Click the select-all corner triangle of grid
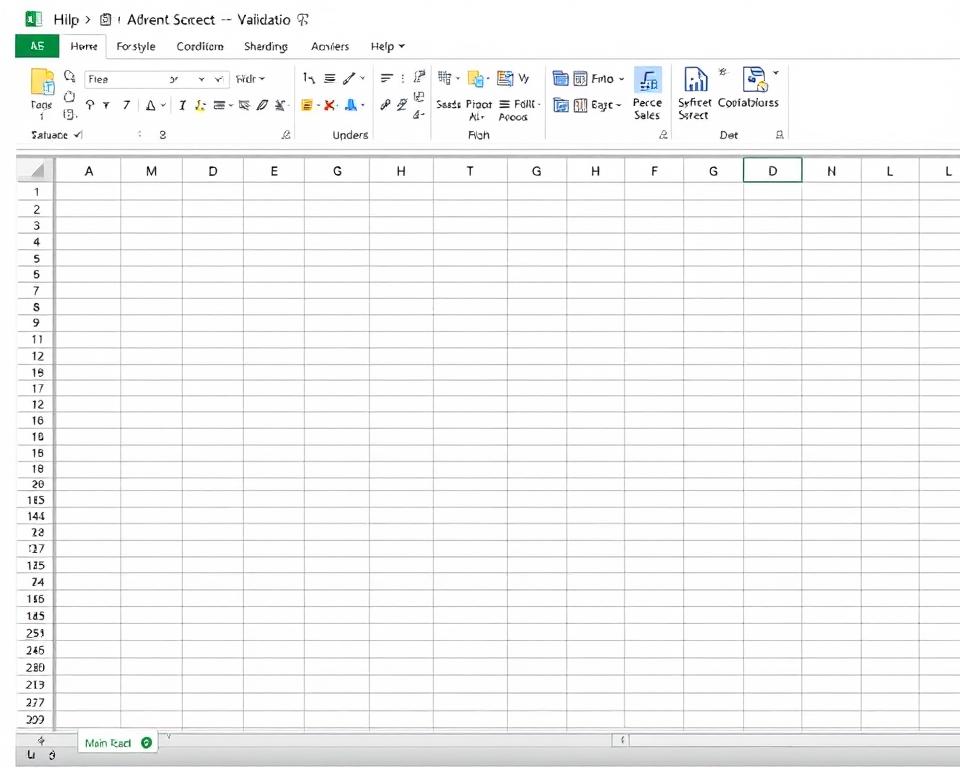This screenshot has width=960, height=768. (37, 171)
